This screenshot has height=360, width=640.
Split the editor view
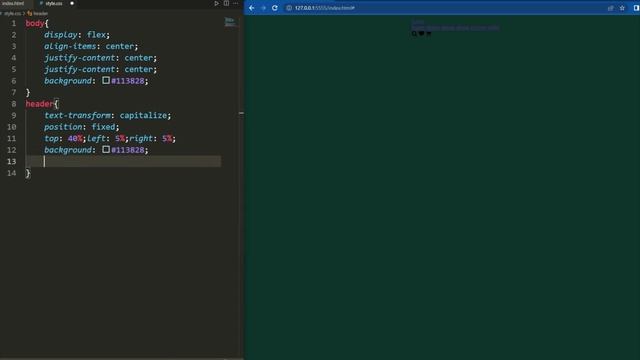pos(226,3)
